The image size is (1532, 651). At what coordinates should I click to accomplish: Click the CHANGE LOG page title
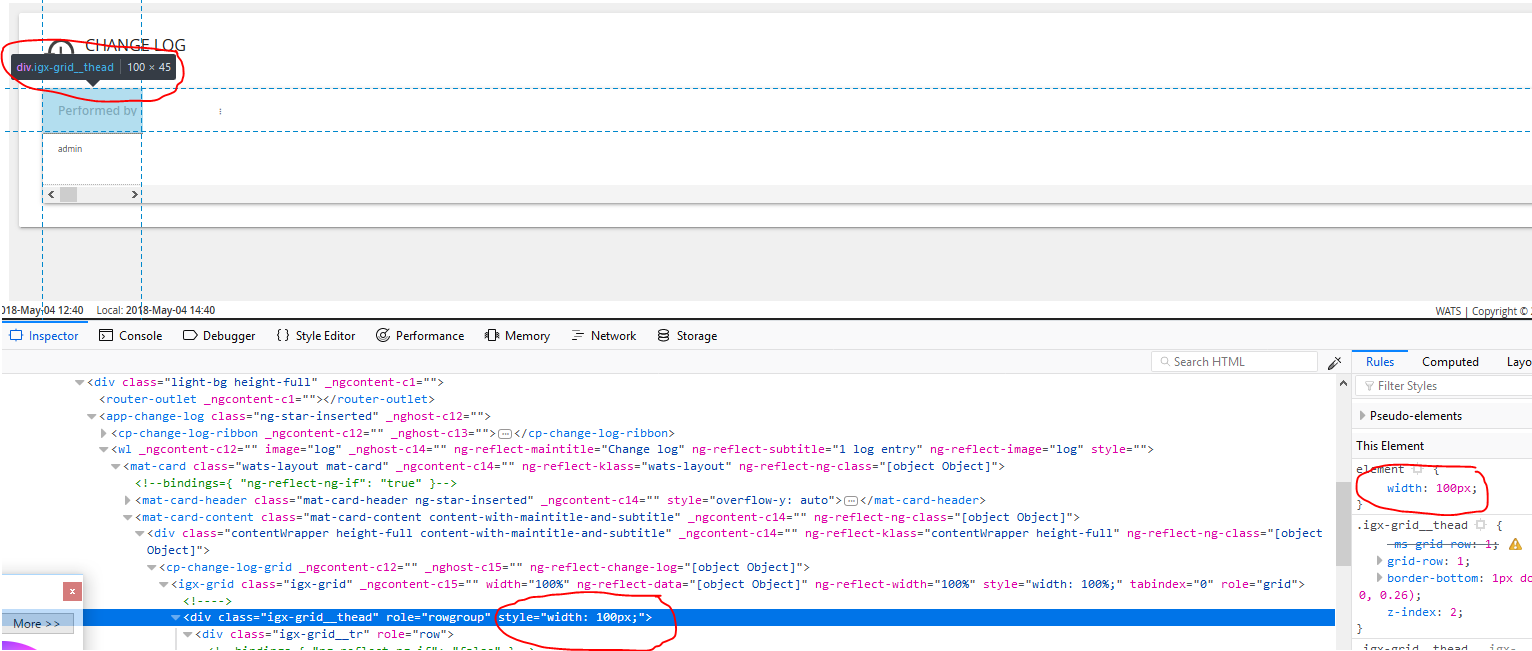point(135,45)
